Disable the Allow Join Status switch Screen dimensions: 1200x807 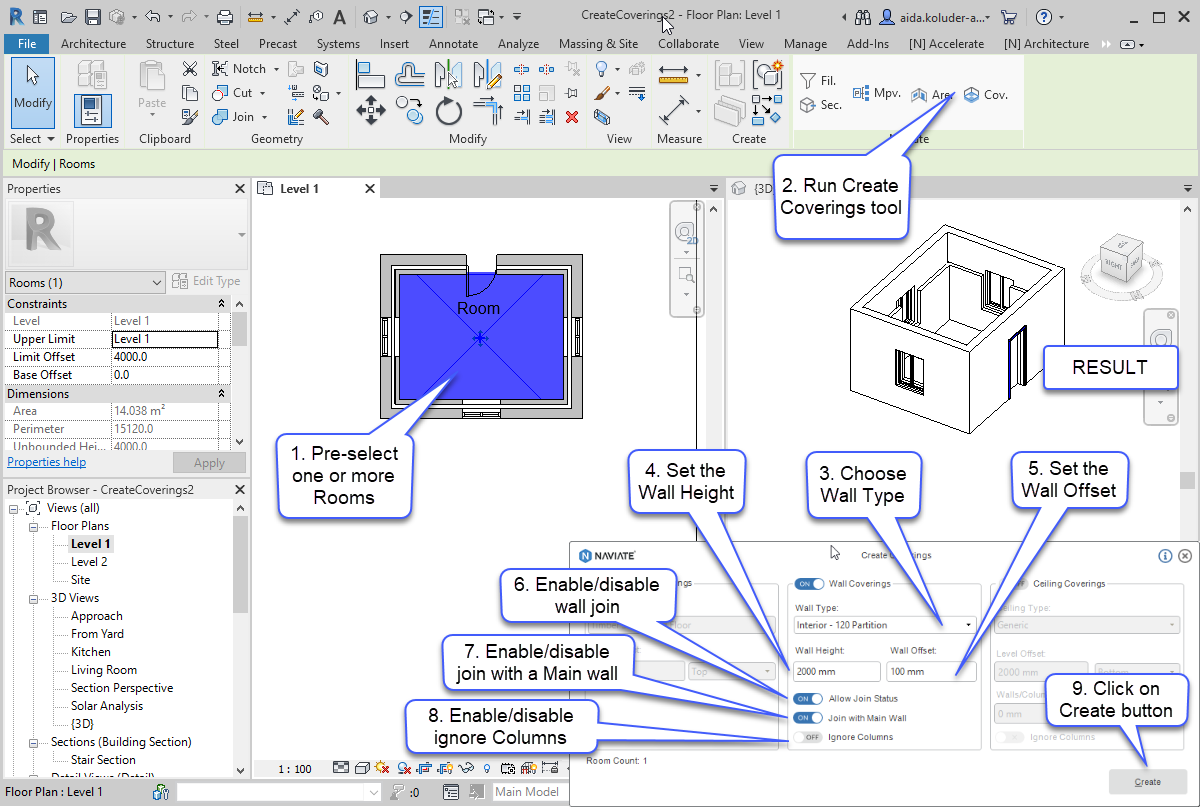click(x=808, y=699)
